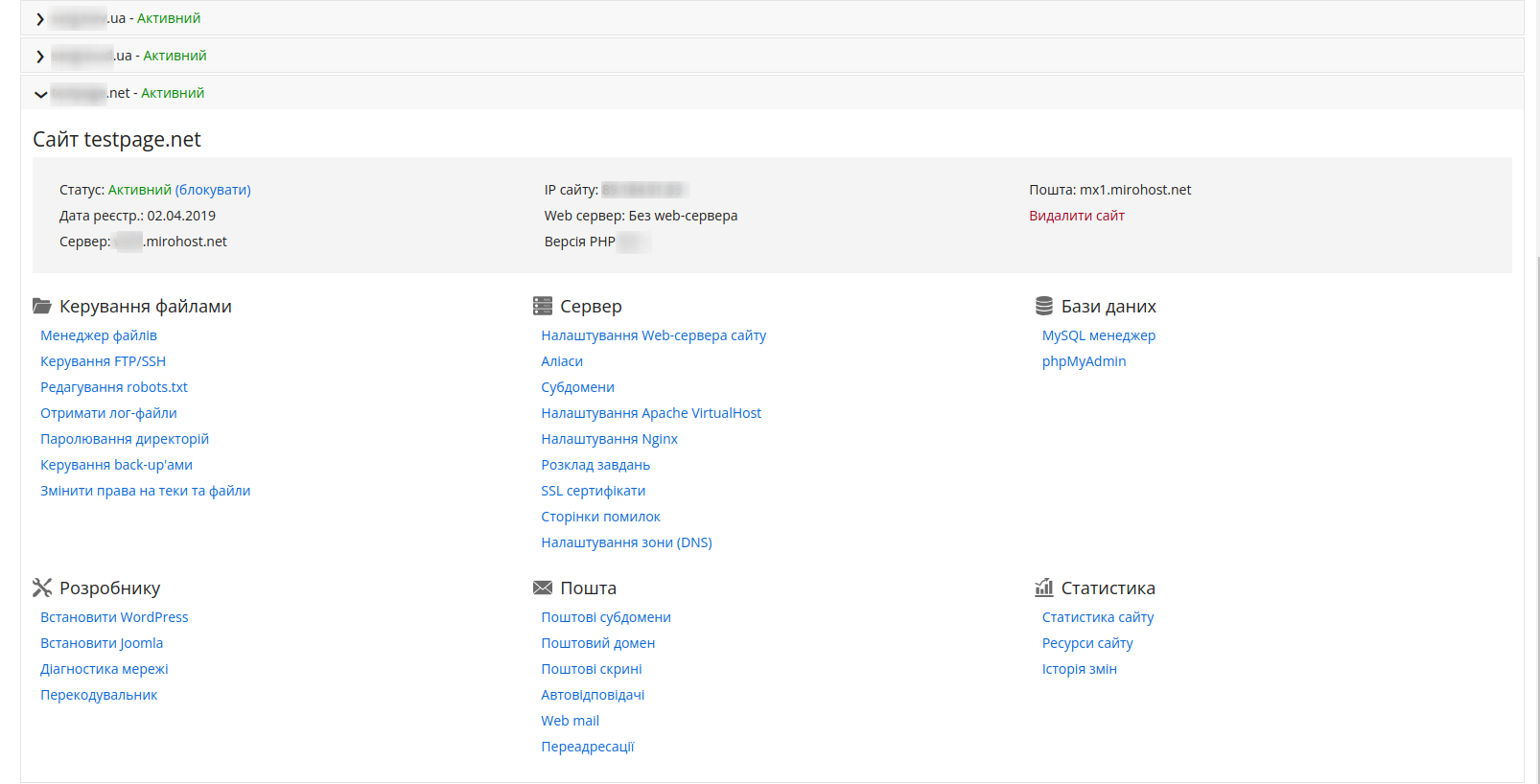Open Статистика сайту
Viewport: 1540px width, 784px height.
(1098, 617)
